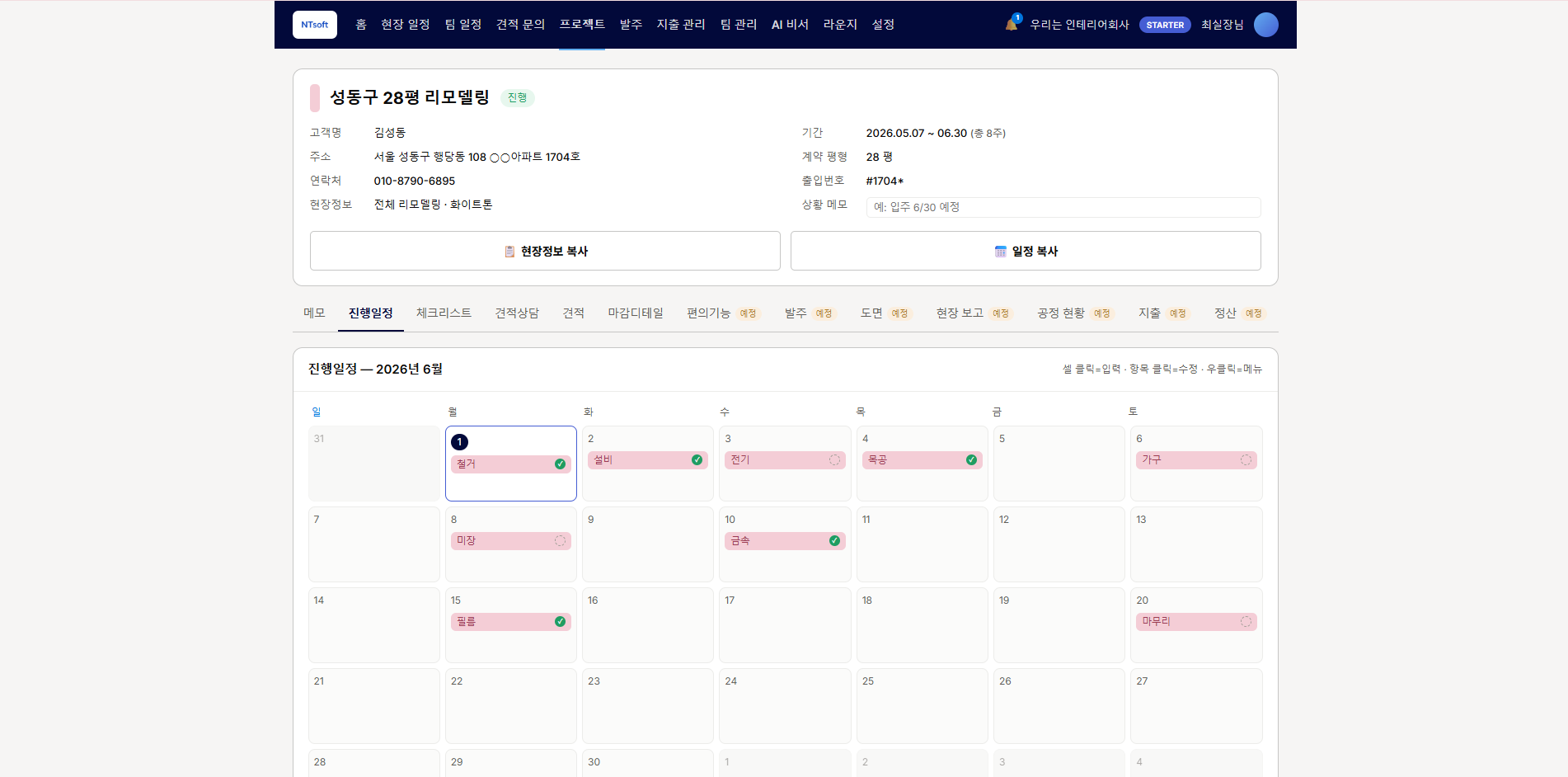Click the phone number 010-8790-6895
The height and width of the screenshot is (777, 1568).
[415, 181]
